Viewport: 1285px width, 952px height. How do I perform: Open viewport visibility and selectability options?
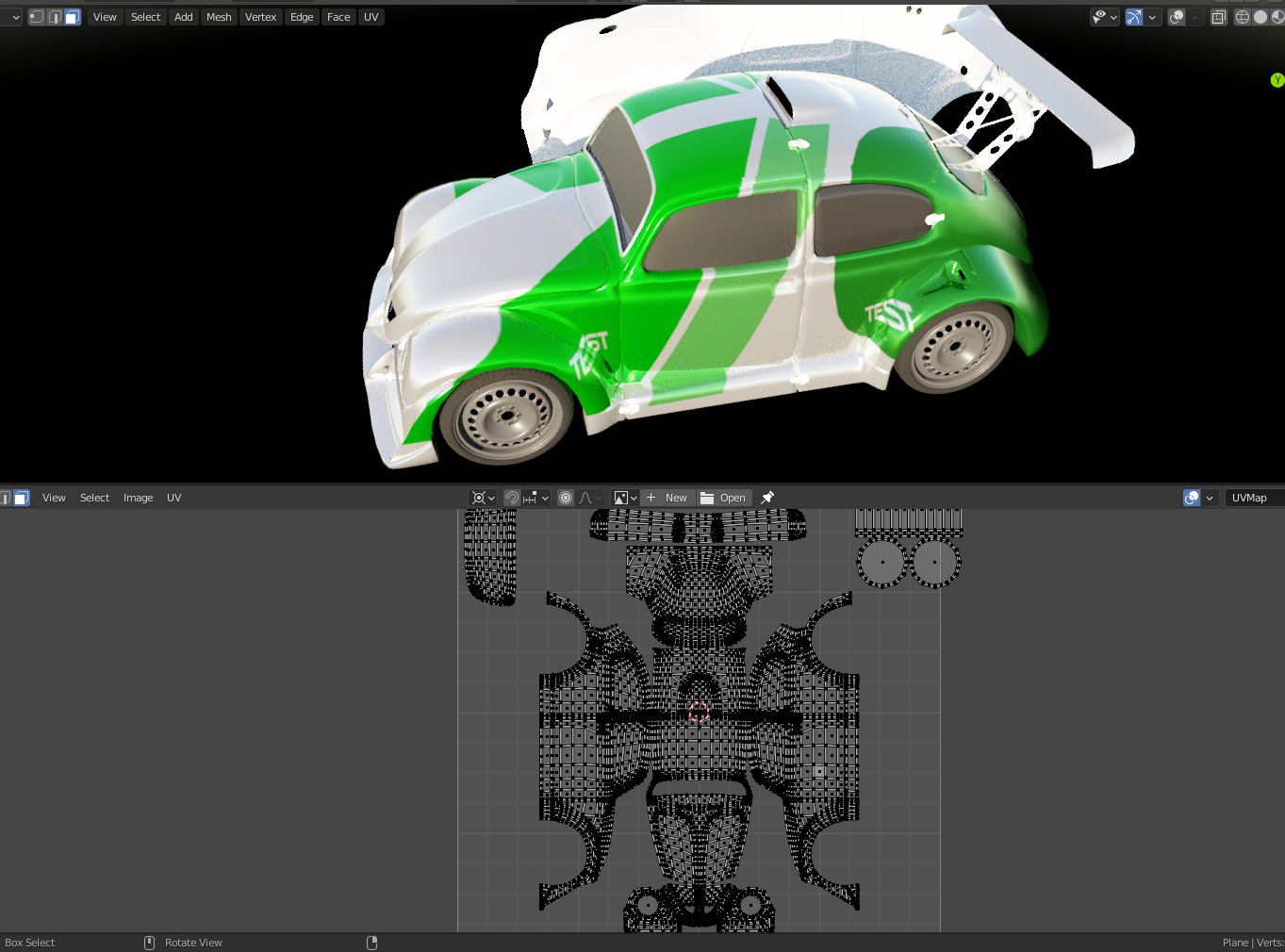1104,17
